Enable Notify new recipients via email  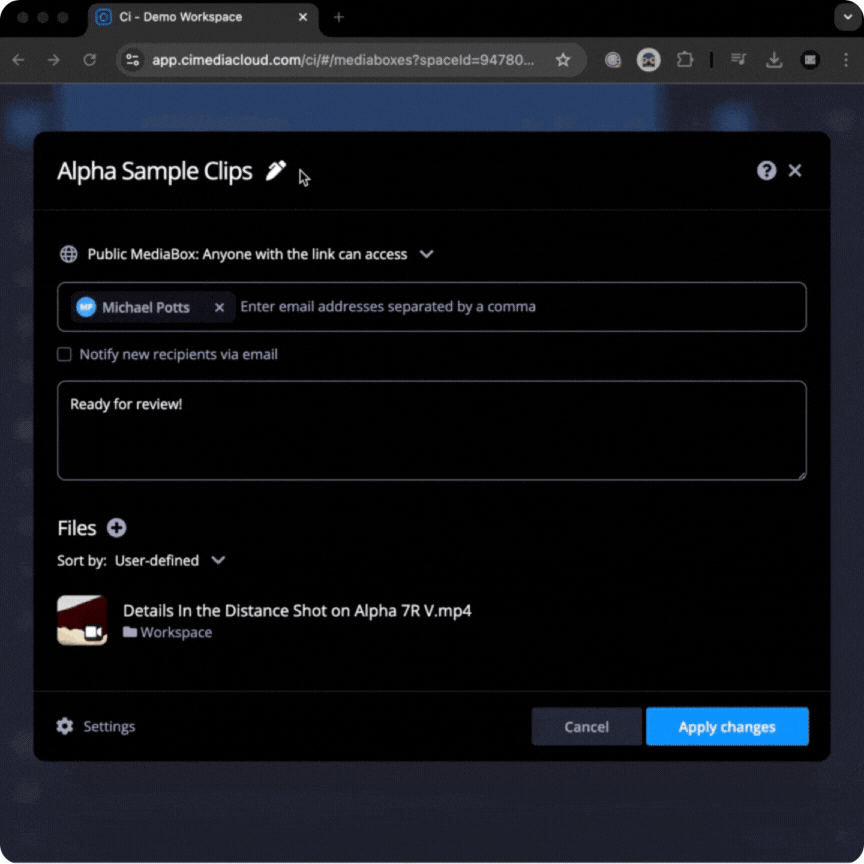[64, 354]
